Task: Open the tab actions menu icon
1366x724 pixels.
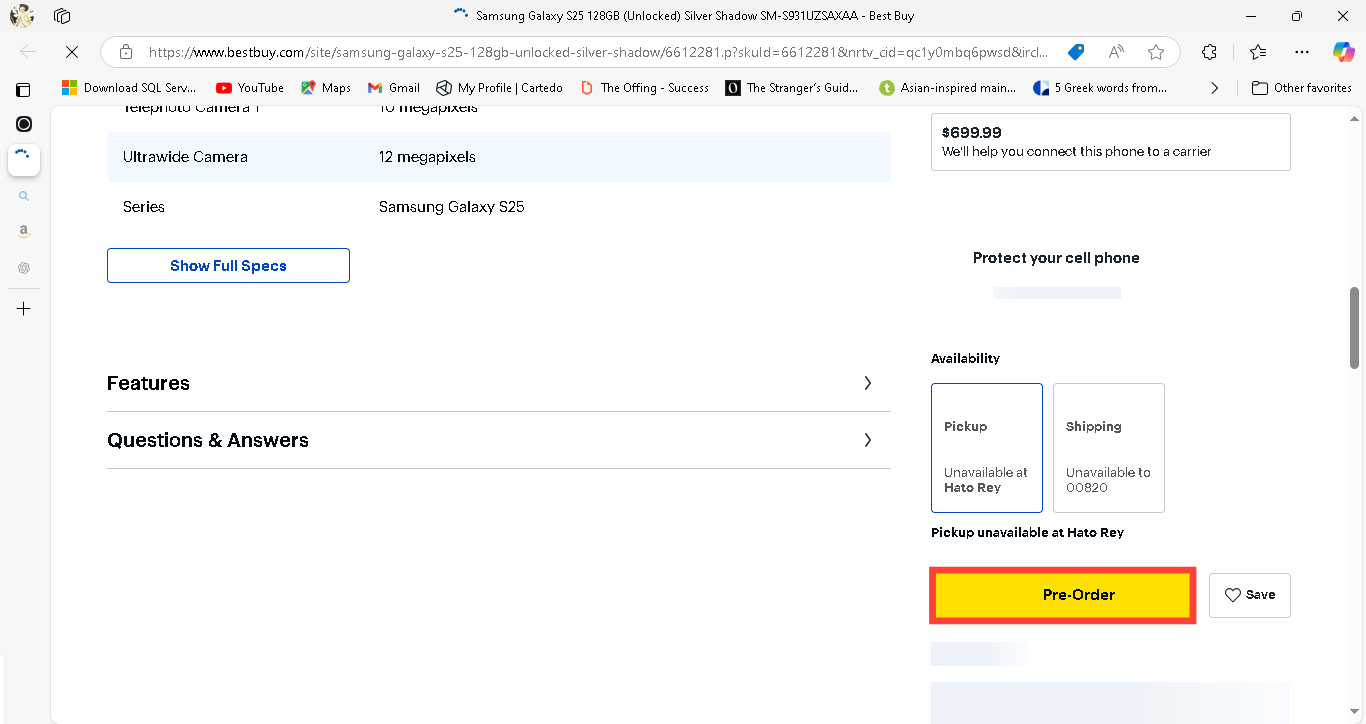Action: coord(62,16)
